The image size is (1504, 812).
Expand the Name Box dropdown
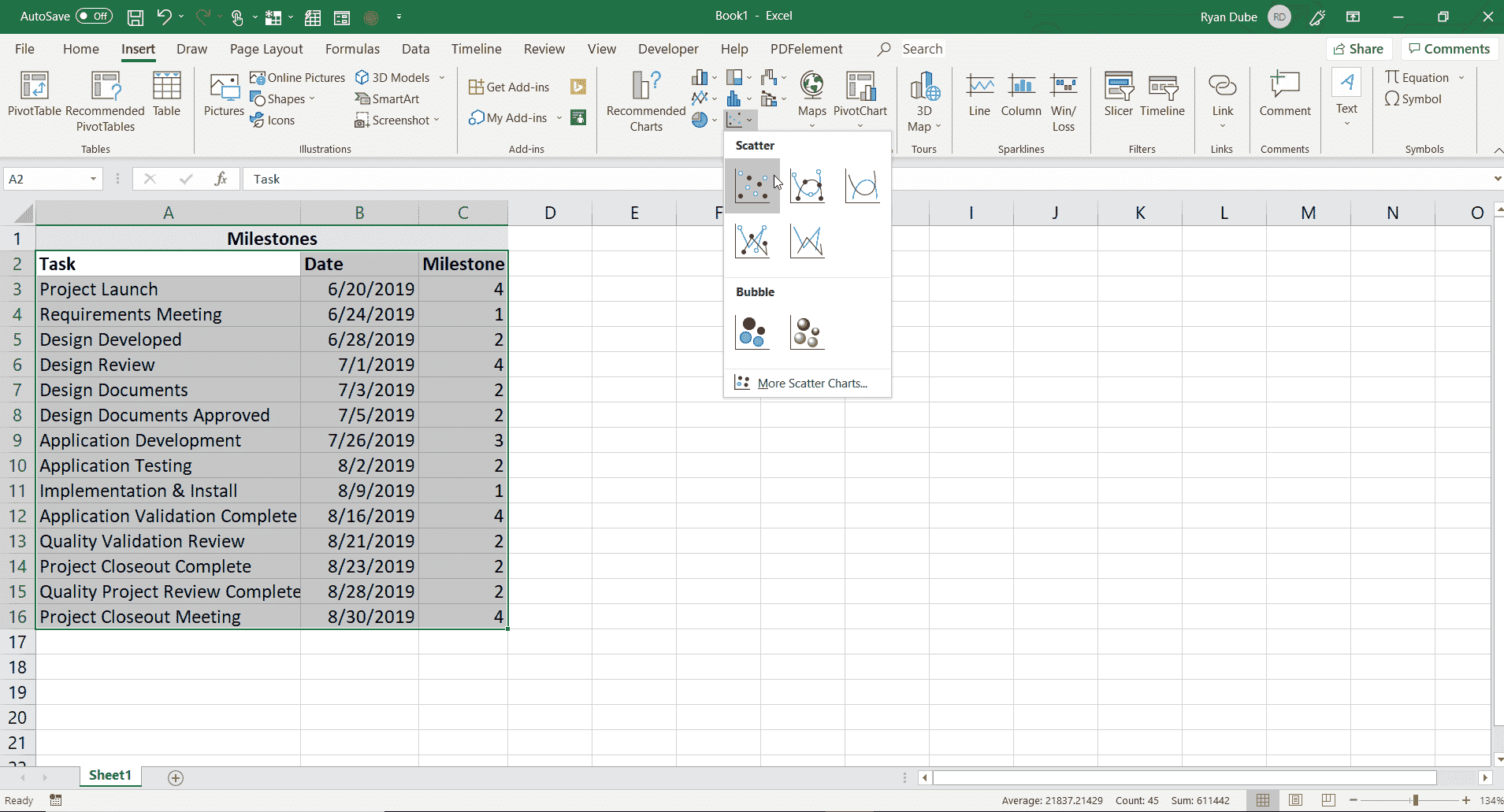tap(93, 180)
